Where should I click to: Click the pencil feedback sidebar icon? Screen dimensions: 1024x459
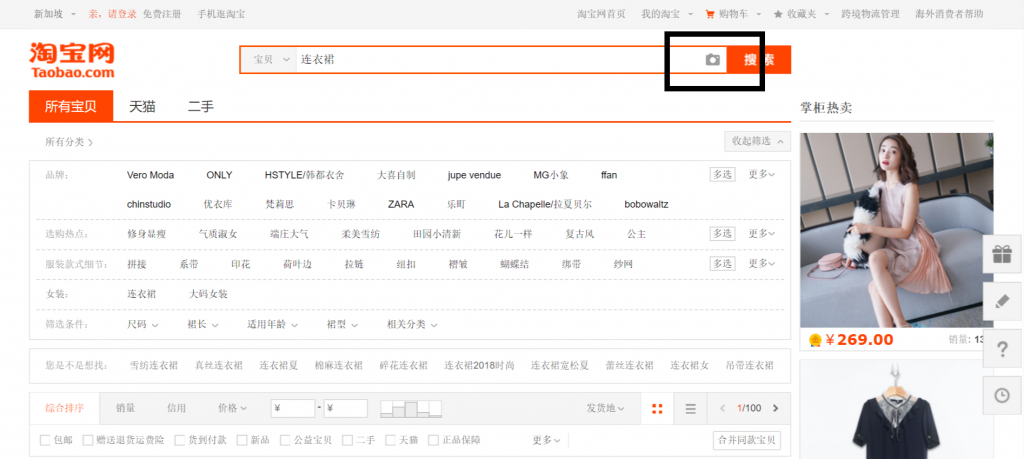pos(1002,301)
